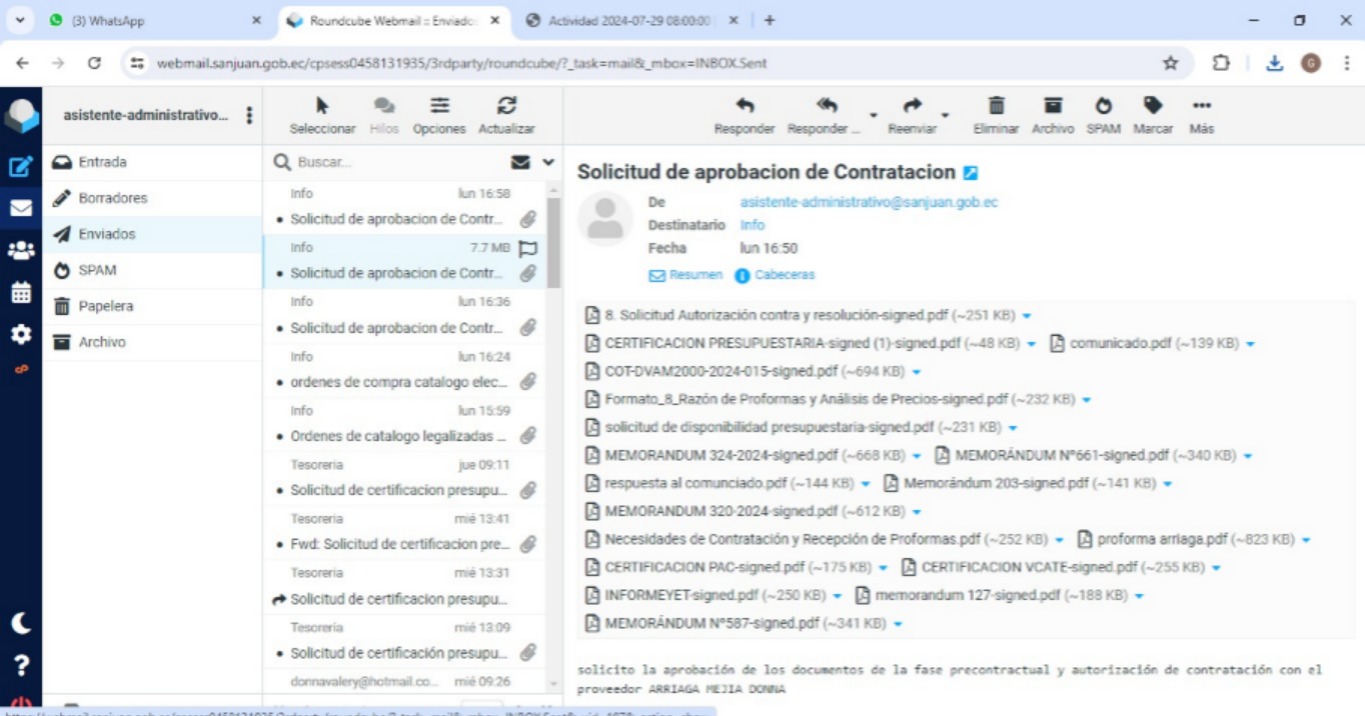The width and height of the screenshot is (1365, 716).
Task: Open the Papelera folder
Action: click(105, 306)
